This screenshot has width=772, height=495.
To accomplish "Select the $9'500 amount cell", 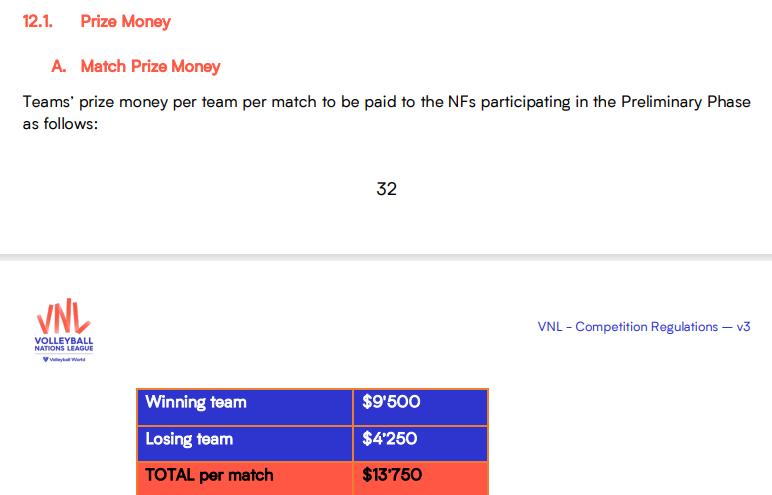I will pos(420,407).
